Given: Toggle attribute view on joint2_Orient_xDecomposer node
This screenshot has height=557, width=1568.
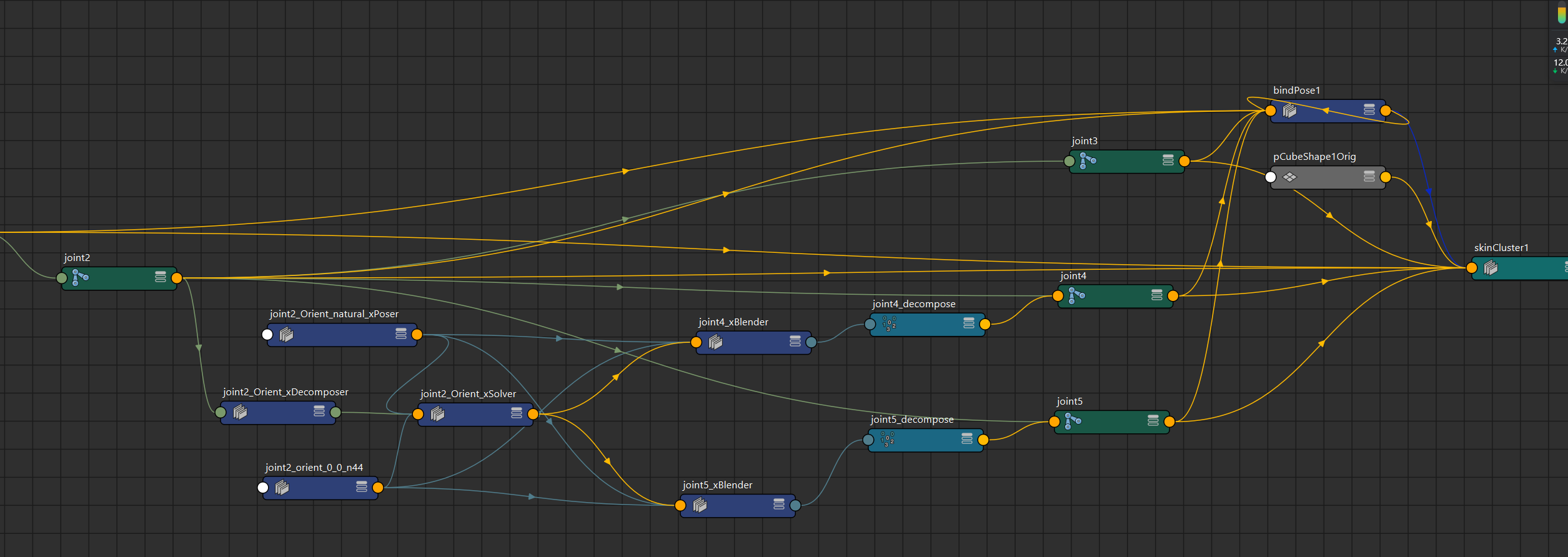Looking at the screenshot, I should (x=319, y=412).
